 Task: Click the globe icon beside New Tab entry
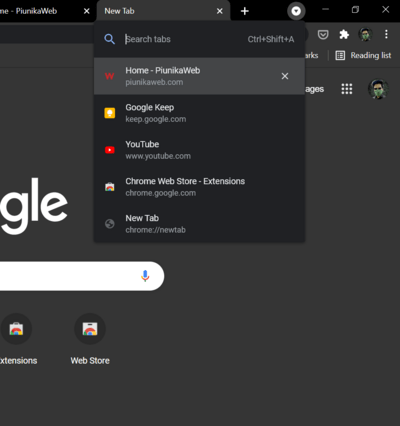[110, 224]
